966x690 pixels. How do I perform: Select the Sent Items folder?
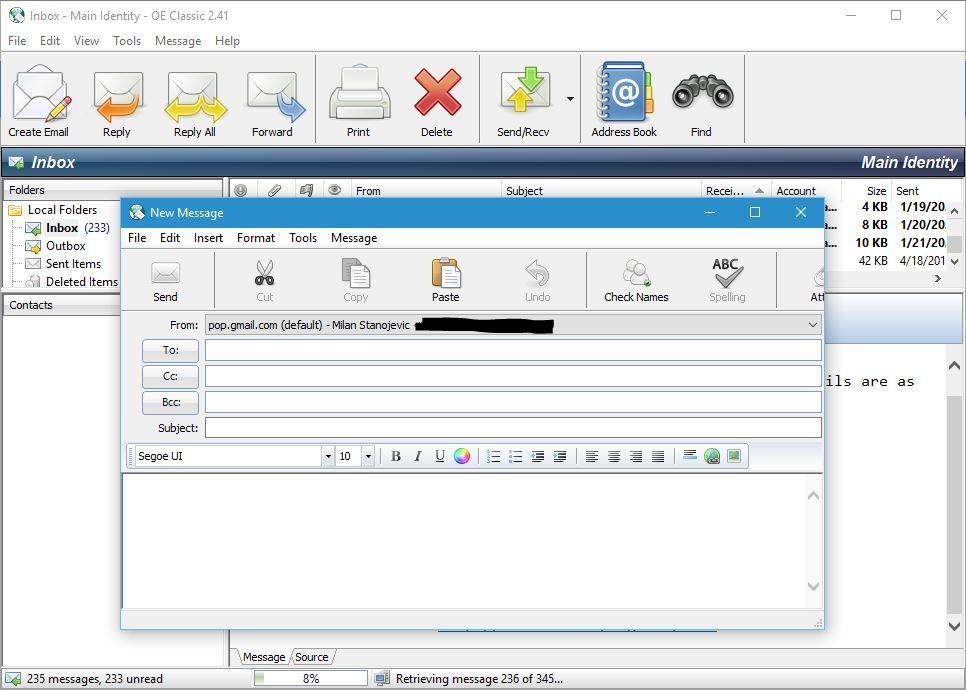tap(63, 264)
